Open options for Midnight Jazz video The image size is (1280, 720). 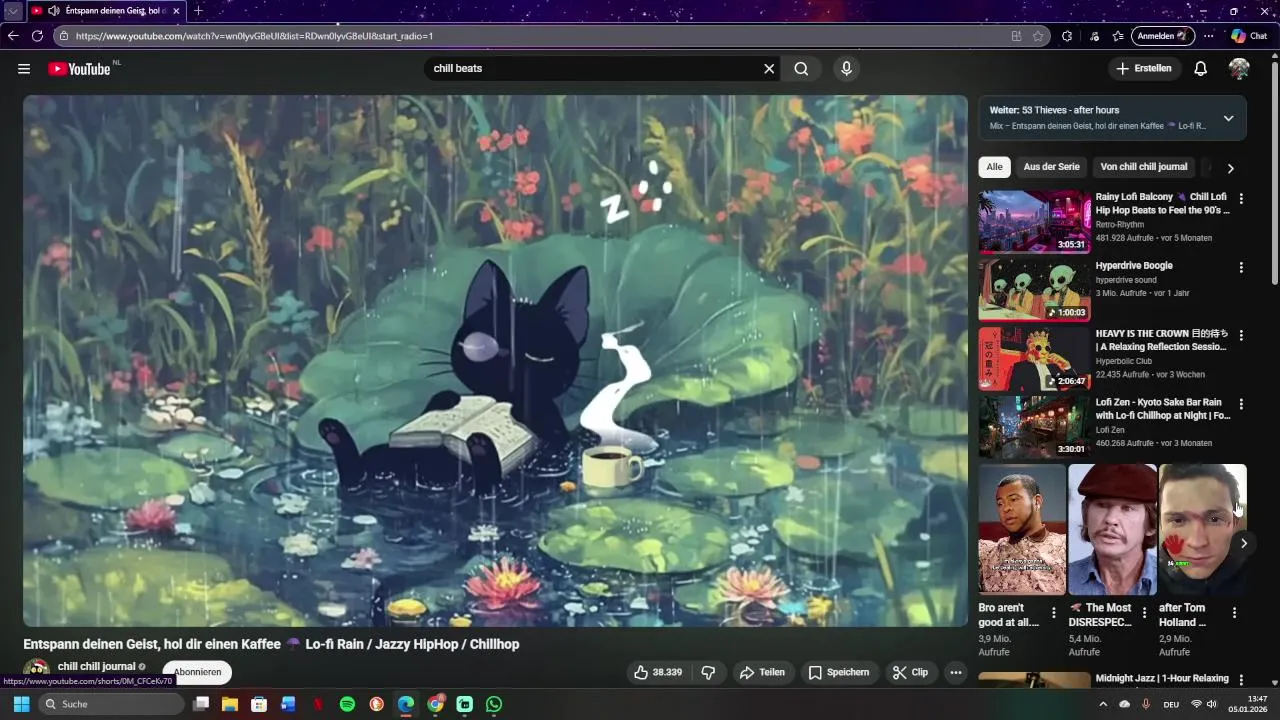coord(1241,680)
